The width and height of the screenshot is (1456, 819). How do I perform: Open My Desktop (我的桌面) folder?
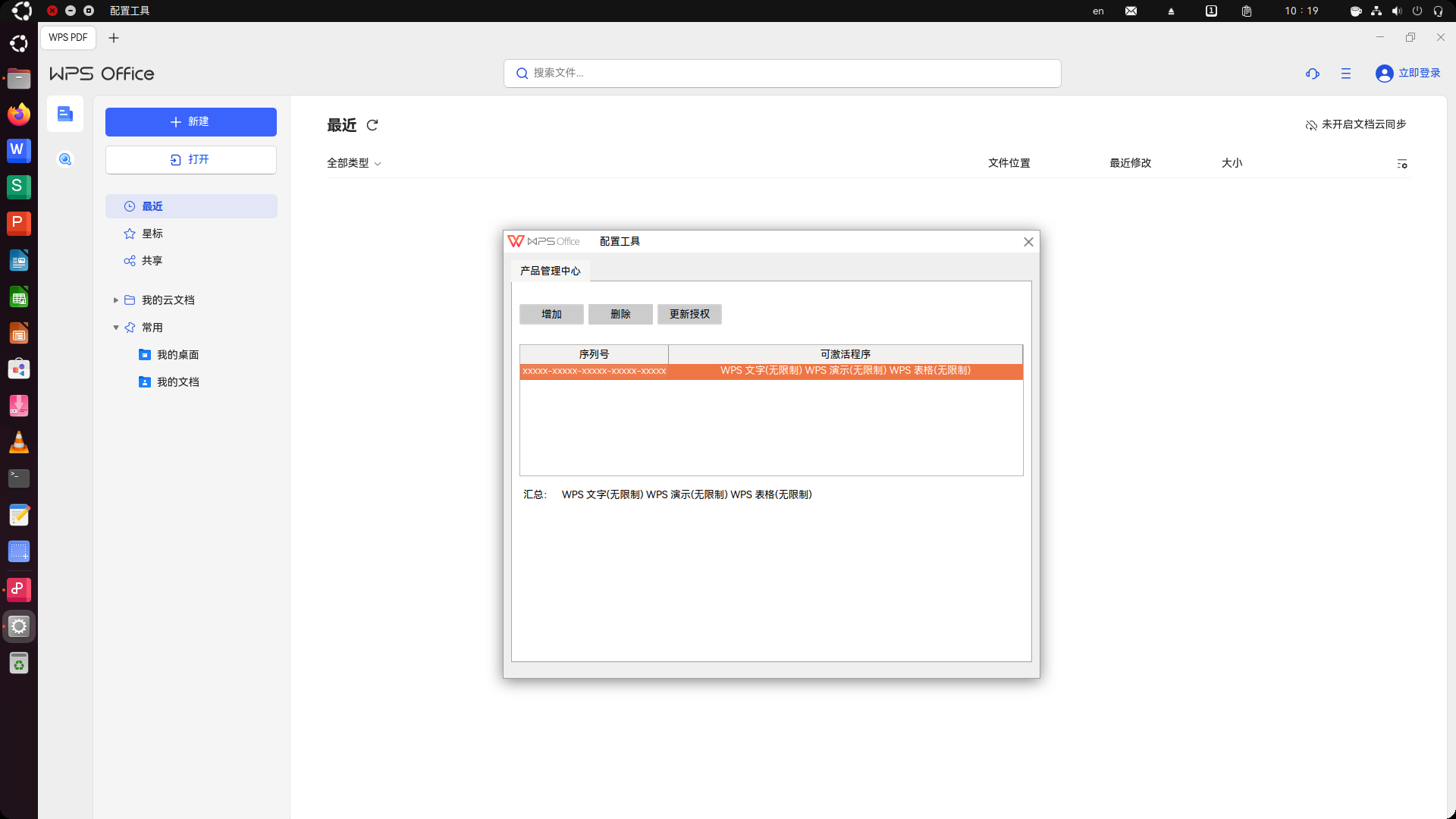(x=169, y=355)
